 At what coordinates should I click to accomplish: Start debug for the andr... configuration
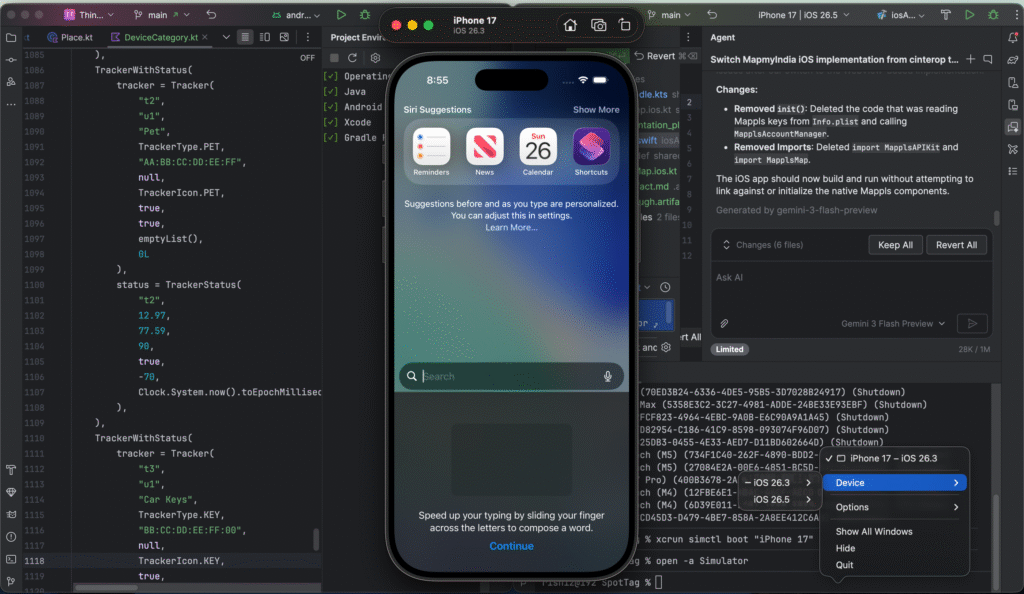(x=365, y=14)
